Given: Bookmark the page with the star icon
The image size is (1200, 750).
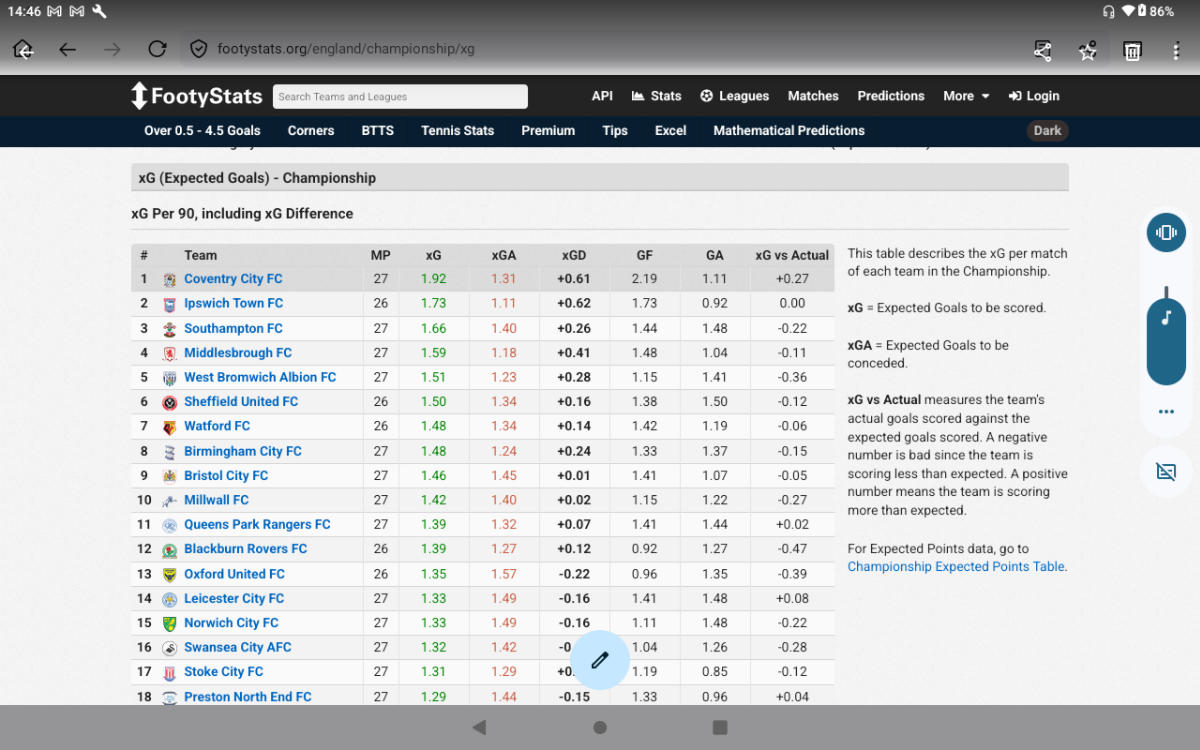Looking at the screenshot, I should pyautogui.click(x=1088, y=51).
